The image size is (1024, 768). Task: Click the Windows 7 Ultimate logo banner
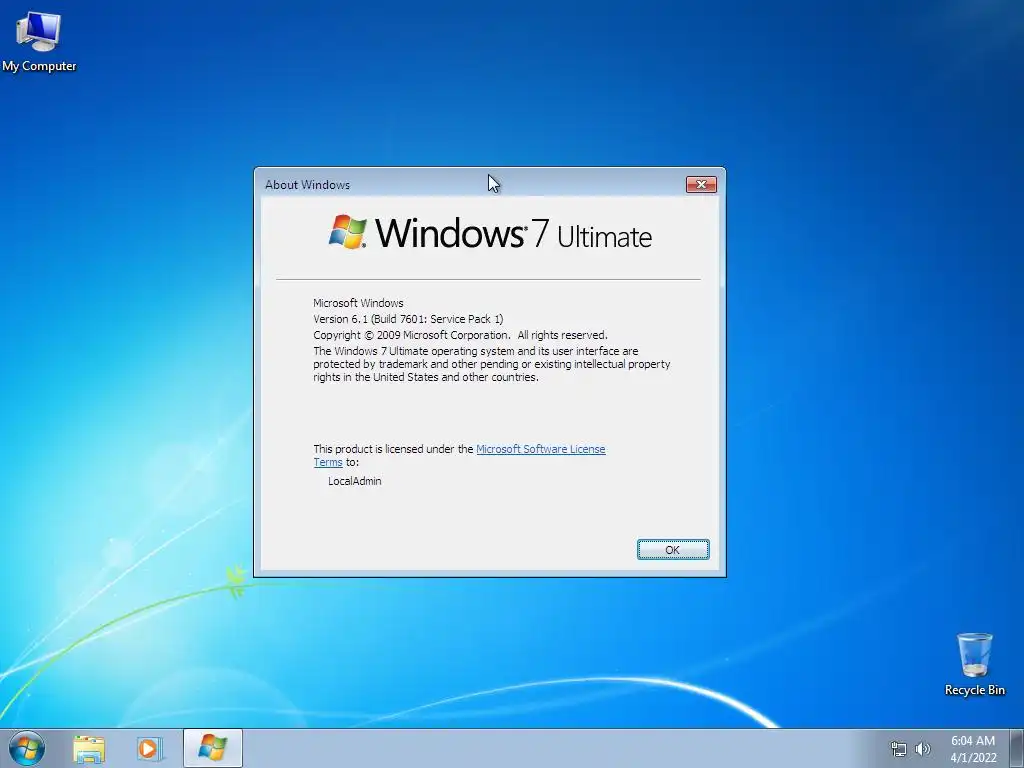pos(490,232)
